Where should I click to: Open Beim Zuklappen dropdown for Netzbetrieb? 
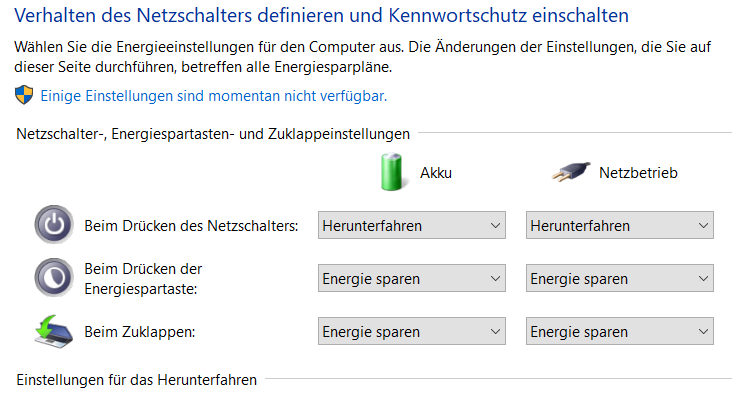click(x=620, y=331)
